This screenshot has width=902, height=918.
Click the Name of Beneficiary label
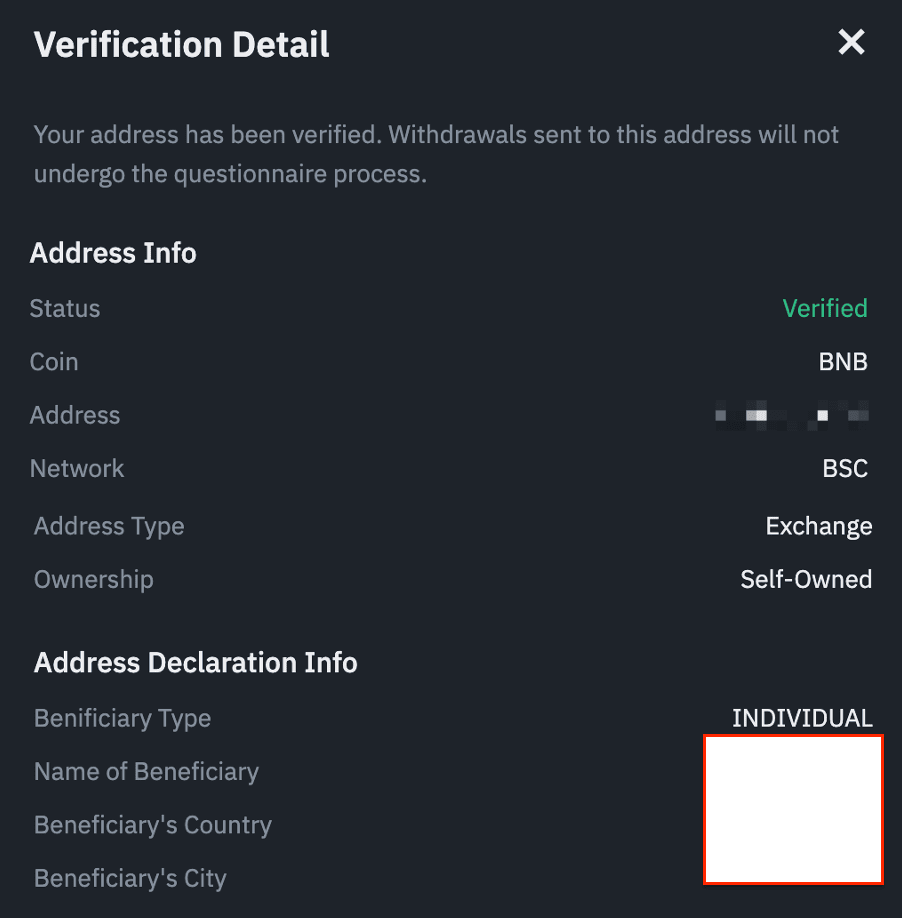click(x=146, y=771)
